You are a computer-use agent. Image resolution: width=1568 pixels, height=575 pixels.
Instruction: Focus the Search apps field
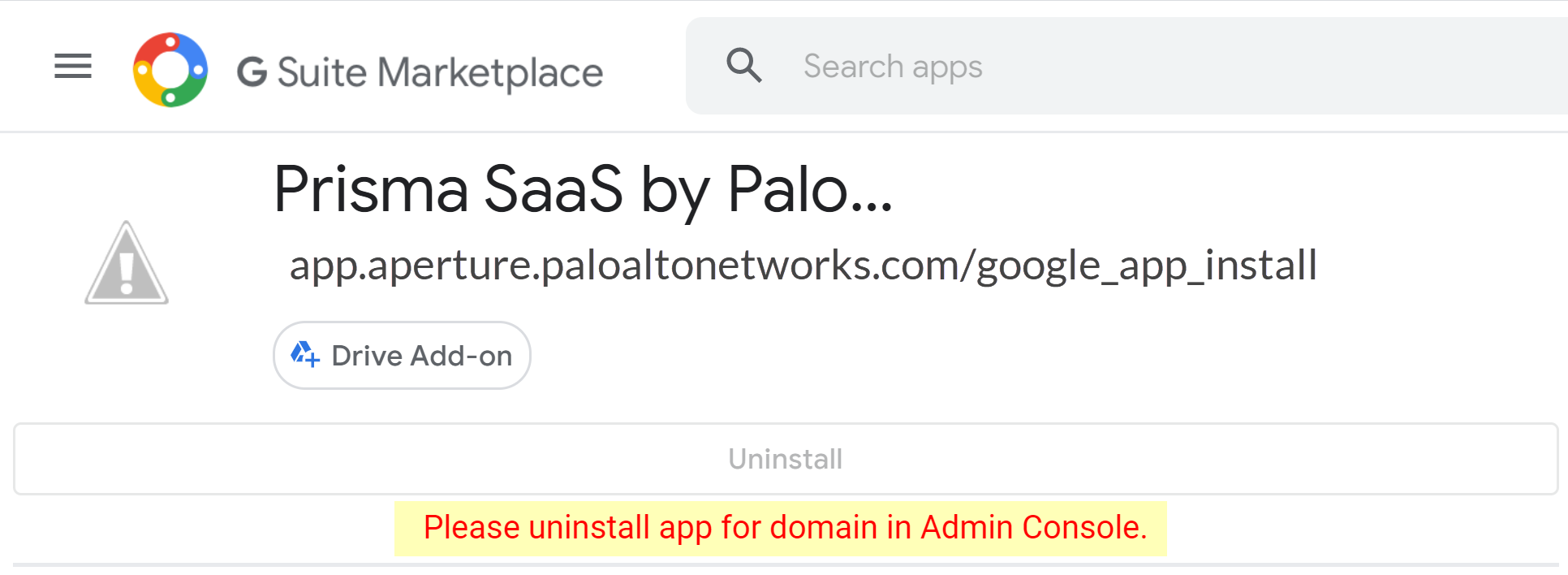(x=893, y=67)
